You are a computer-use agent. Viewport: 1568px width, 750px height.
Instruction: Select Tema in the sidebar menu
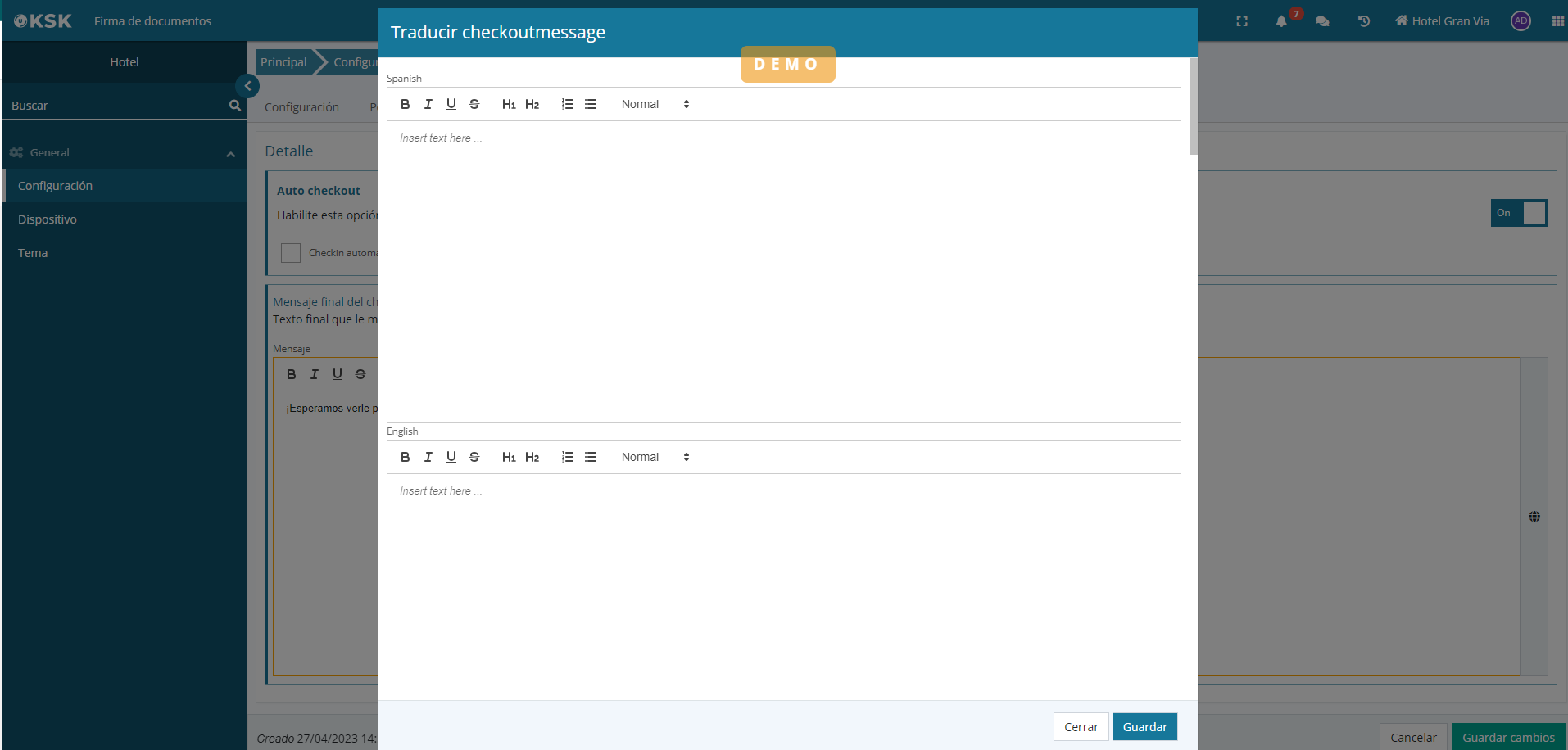point(33,253)
